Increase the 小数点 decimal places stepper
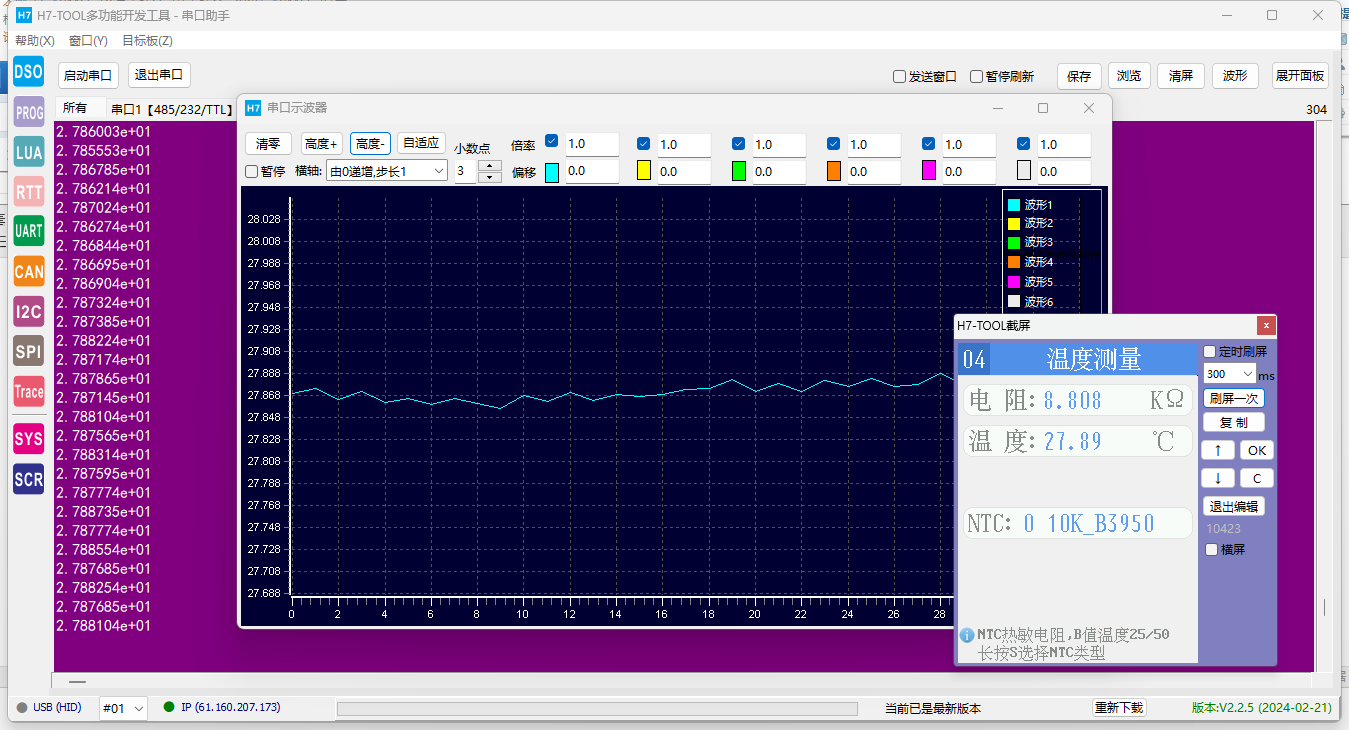This screenshot has width=1349, height=730. pyautogui.click(x=490, y=166)
